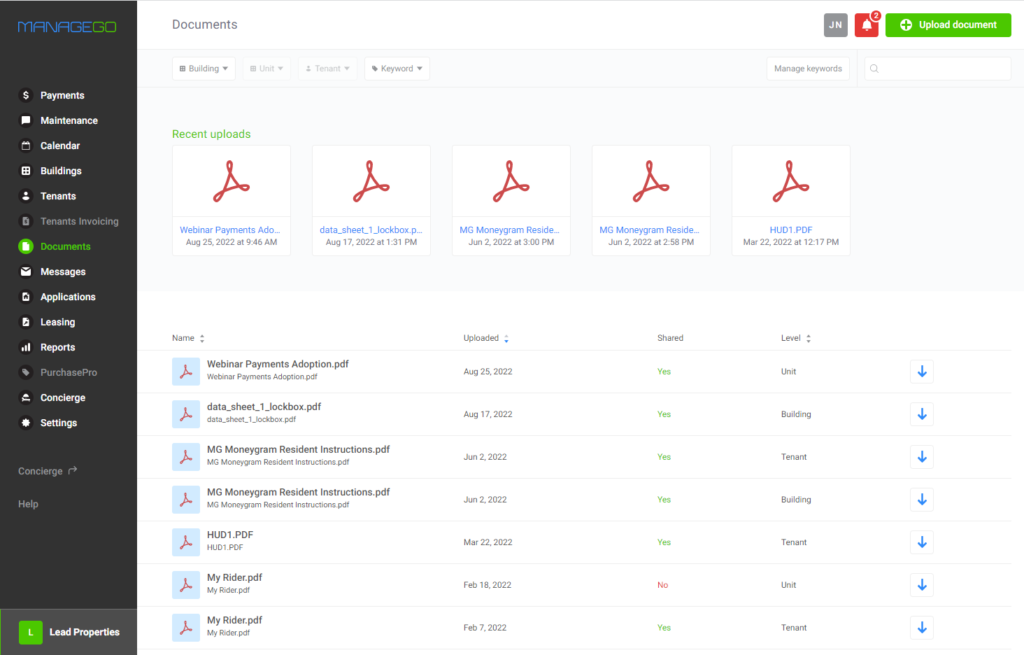This screenshot has height=655, width=1024.
Task: Open the Payments section in sidebar
Action: click(45, 95)
